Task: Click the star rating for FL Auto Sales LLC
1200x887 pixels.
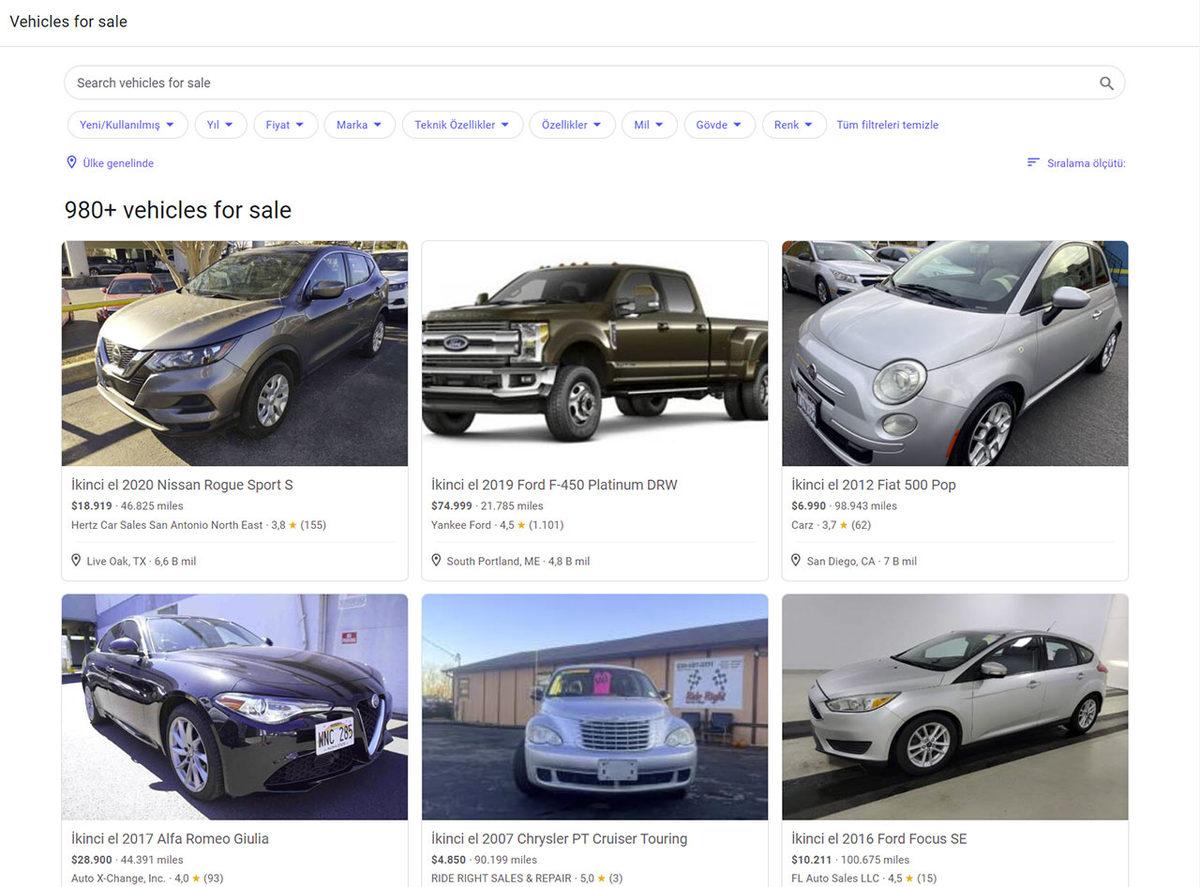Action: tap(909, 877)
